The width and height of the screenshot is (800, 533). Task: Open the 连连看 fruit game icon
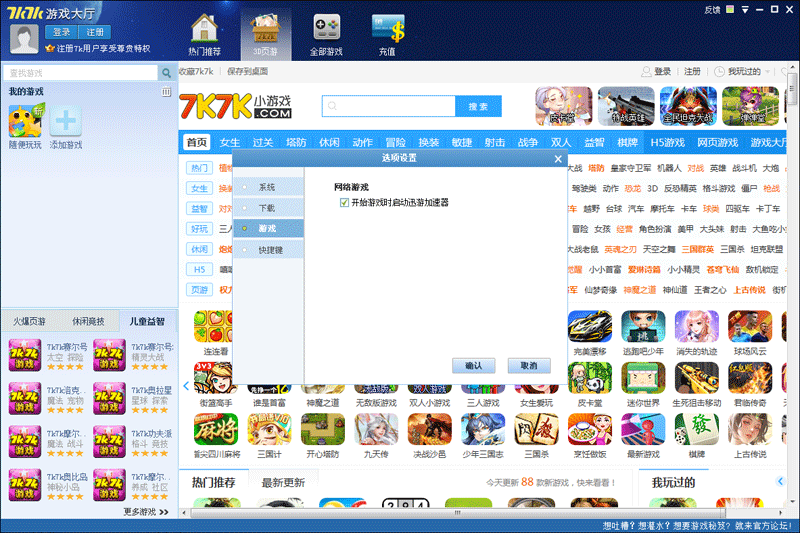[x=213, y=326]
